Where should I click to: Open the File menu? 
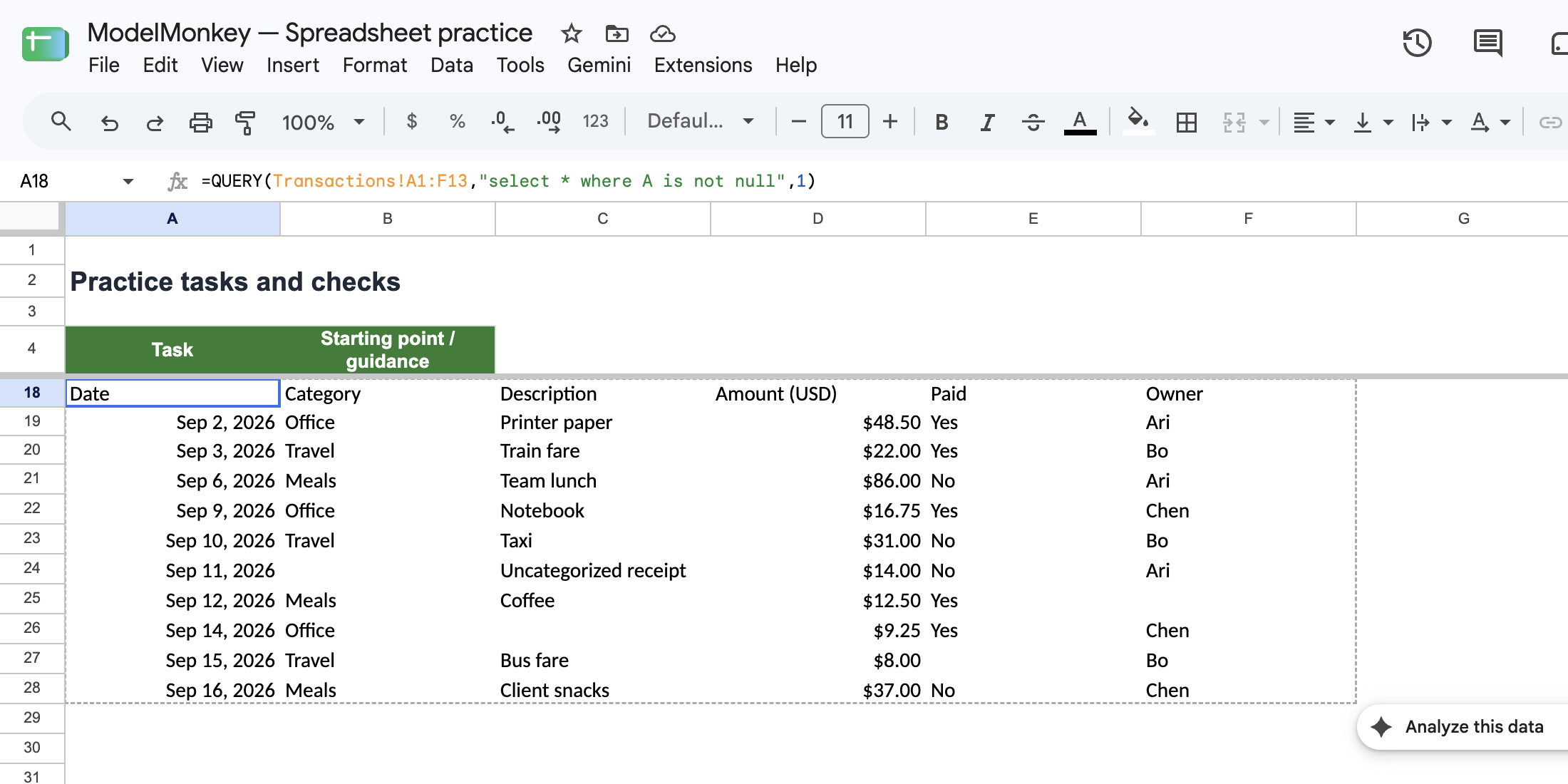(x=104, y=65)
